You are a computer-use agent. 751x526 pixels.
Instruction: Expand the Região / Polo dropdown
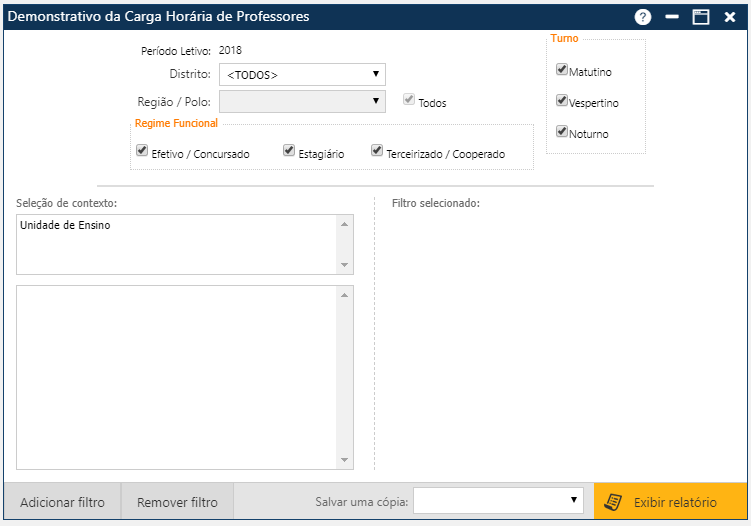pos(302,101)
